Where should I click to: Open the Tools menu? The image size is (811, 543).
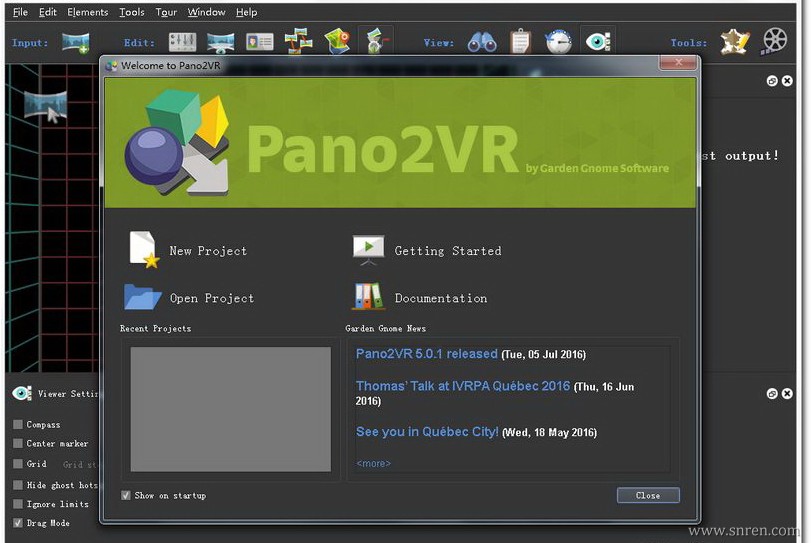pyautogui.click(x=131, y=12)
